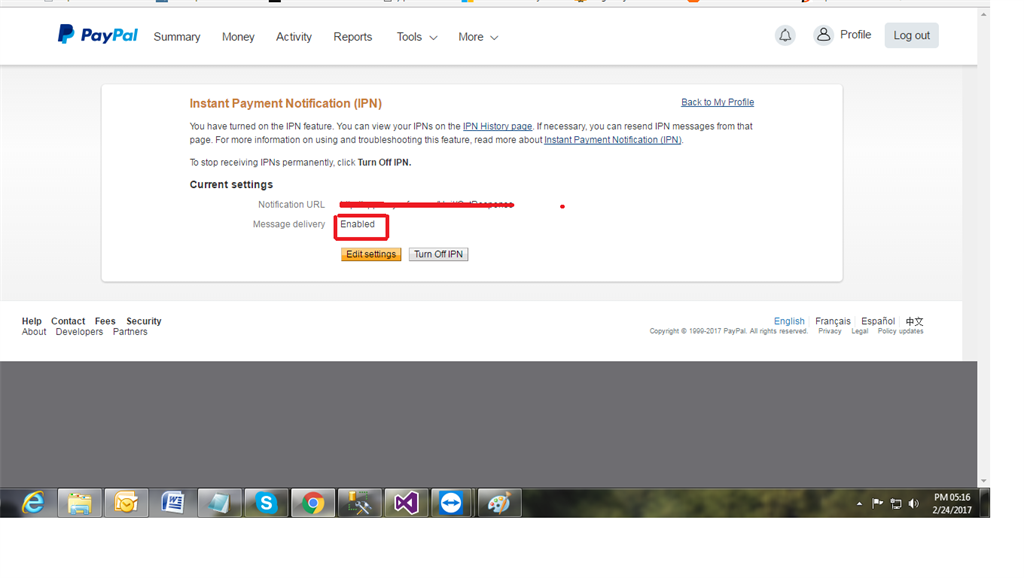Viewport: 1024px width, 578px height.
Task: Open Visual Studio from taskbar
Action: pos(406,503)
